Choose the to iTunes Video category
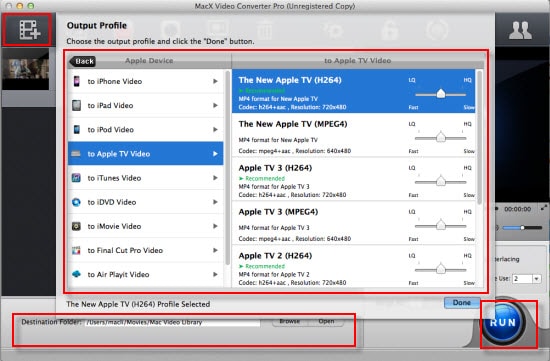The image size is (550, 361). click(146, 178)
